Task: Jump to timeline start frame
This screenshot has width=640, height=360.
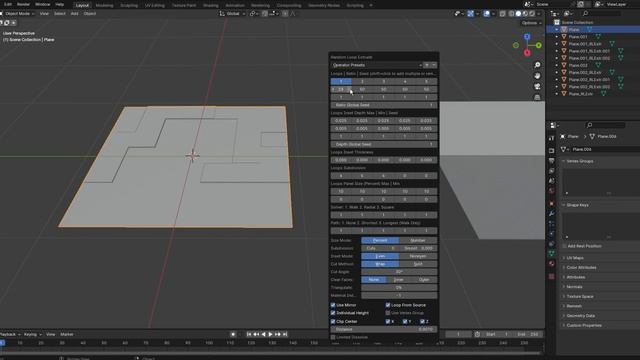Action: (x=249, y=334)
